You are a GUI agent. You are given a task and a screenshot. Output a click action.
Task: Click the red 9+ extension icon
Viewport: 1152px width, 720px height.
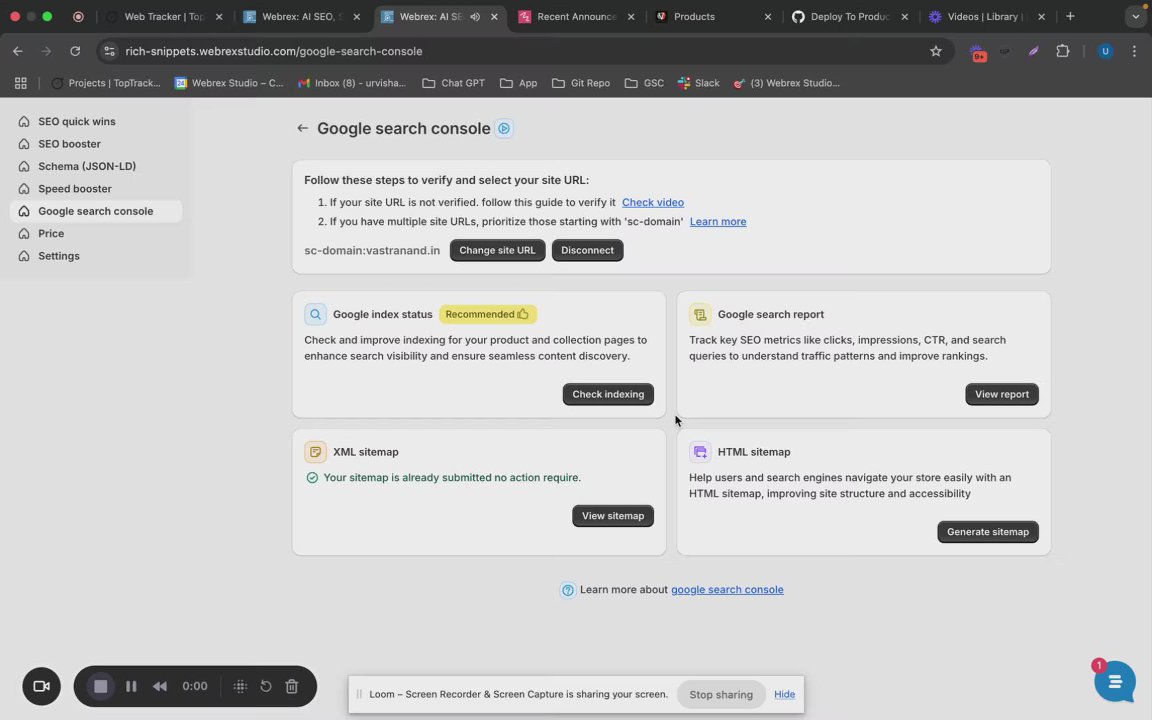pos(978,52)
